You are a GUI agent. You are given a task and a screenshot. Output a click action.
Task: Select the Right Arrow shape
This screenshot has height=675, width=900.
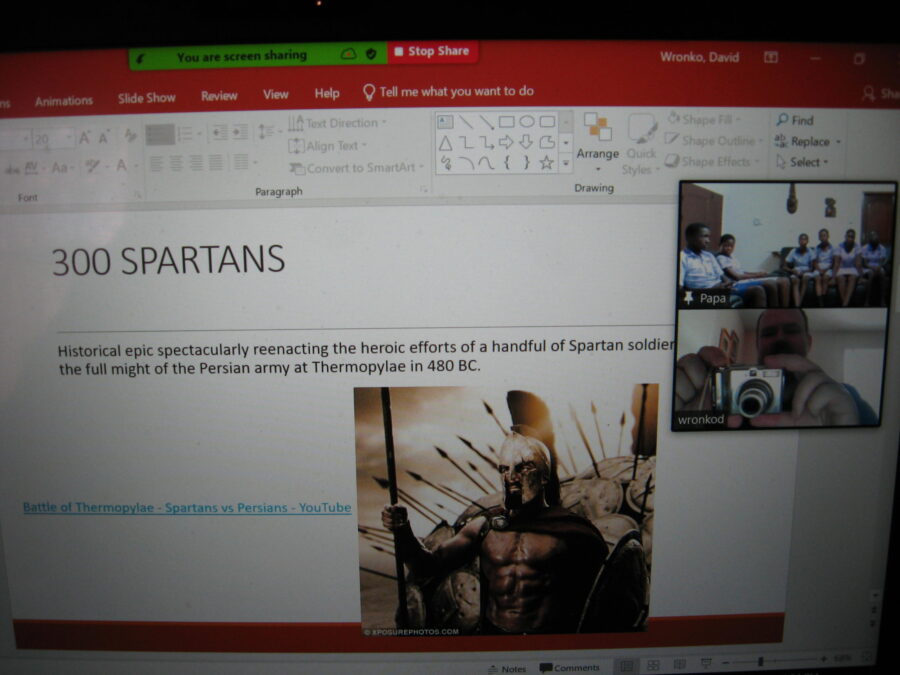506,142
